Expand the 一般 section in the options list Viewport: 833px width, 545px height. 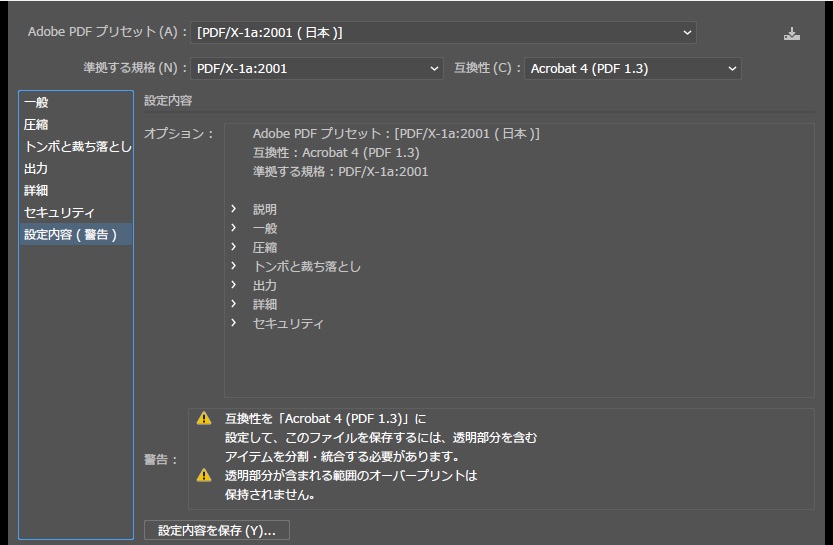click(x=233, y=228)
